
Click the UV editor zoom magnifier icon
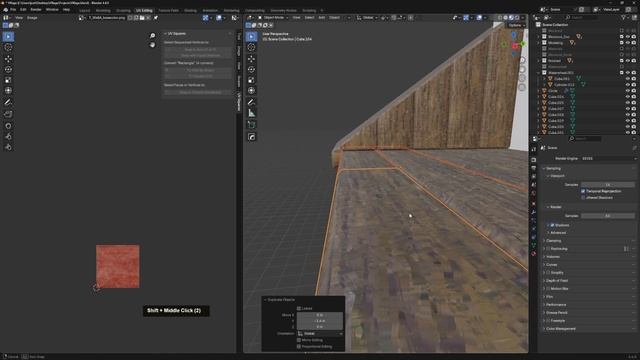click(153, 36)
